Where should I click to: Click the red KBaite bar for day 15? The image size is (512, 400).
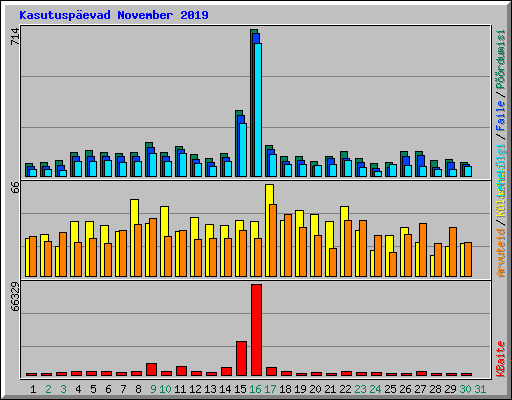pyautogui.click(x=241, y=358)
